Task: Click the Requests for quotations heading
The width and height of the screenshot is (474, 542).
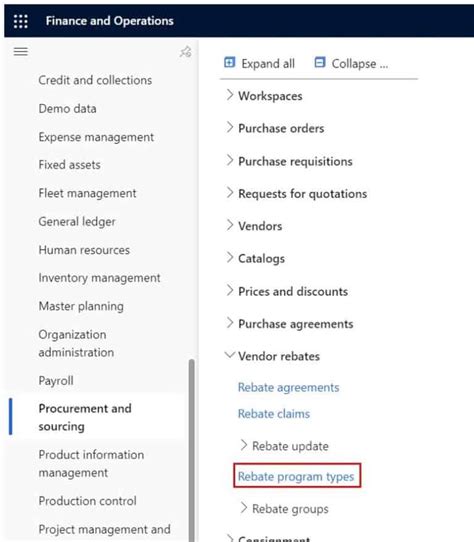Action: point(303,194)
